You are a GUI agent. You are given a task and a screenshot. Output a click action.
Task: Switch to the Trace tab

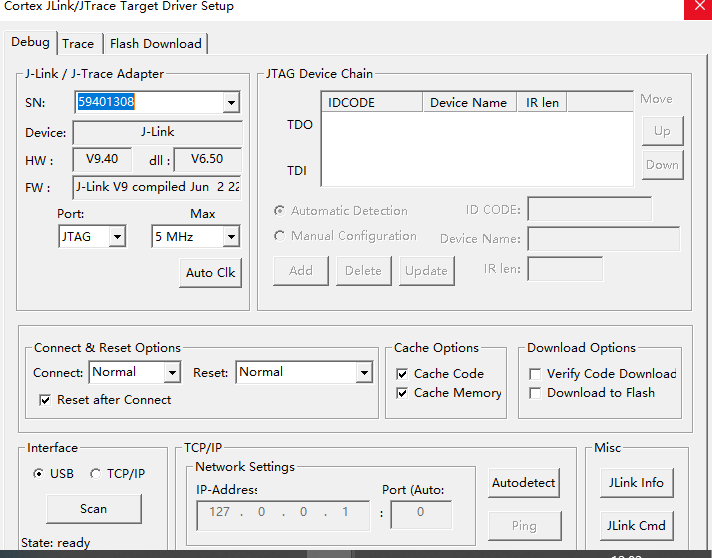coord(78,44)
